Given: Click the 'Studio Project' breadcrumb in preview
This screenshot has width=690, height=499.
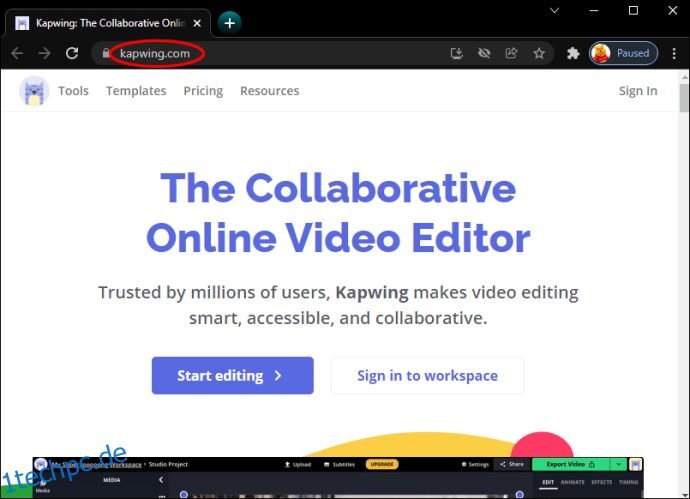Looking at the screenshot, I should pos(168,464).
